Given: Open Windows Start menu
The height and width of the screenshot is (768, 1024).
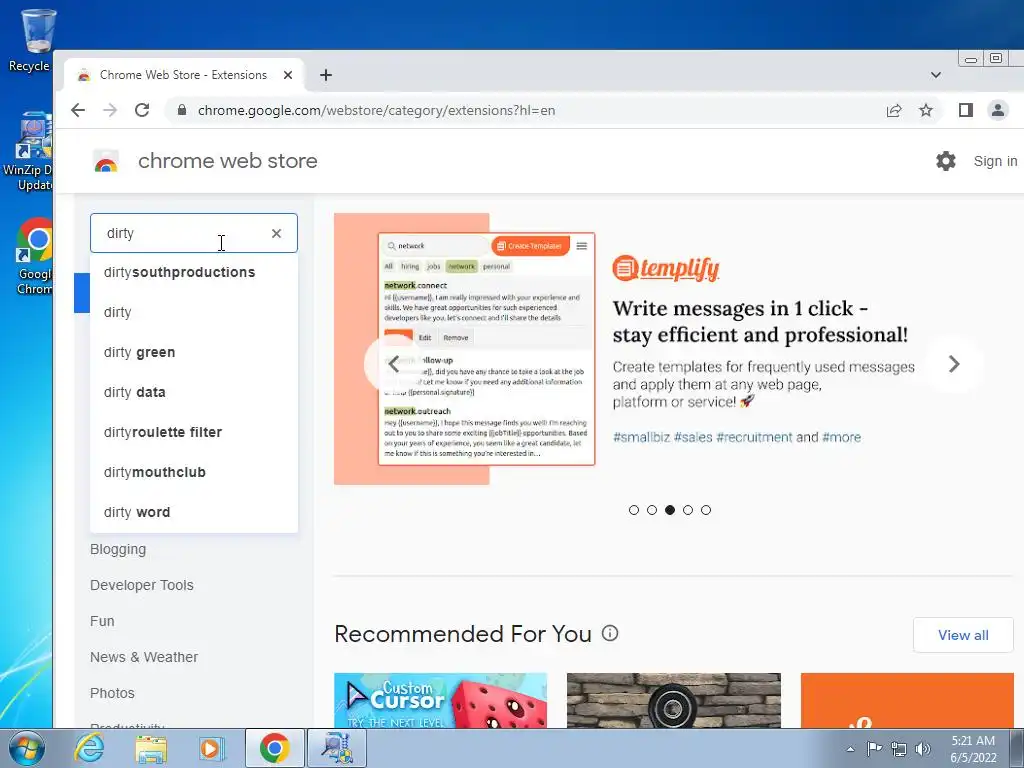Looking at the screenshot, I should pyautogui.click(x=26, y=748).
